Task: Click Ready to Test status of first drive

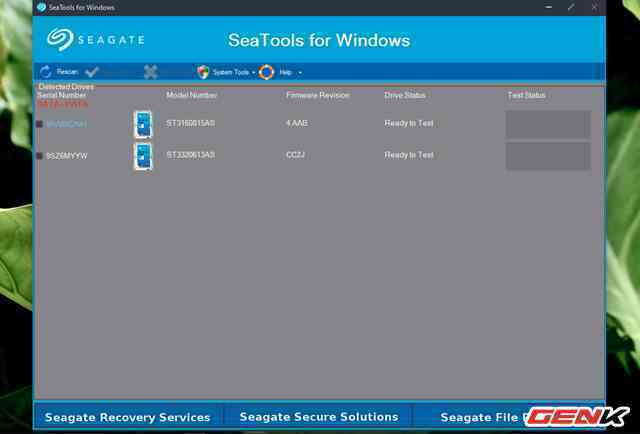Action: [x=409, y=123]
